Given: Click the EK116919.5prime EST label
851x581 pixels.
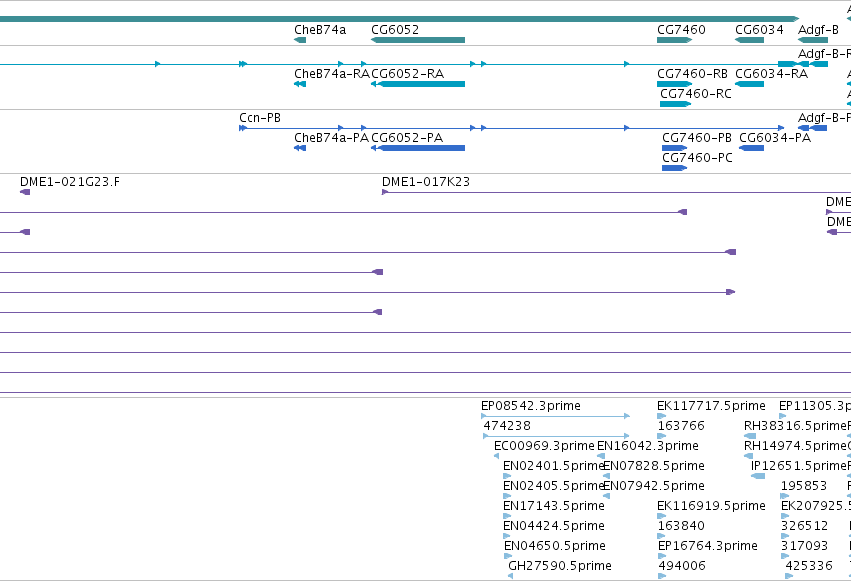Looking at the screenshot, I should tap(712, 506).
